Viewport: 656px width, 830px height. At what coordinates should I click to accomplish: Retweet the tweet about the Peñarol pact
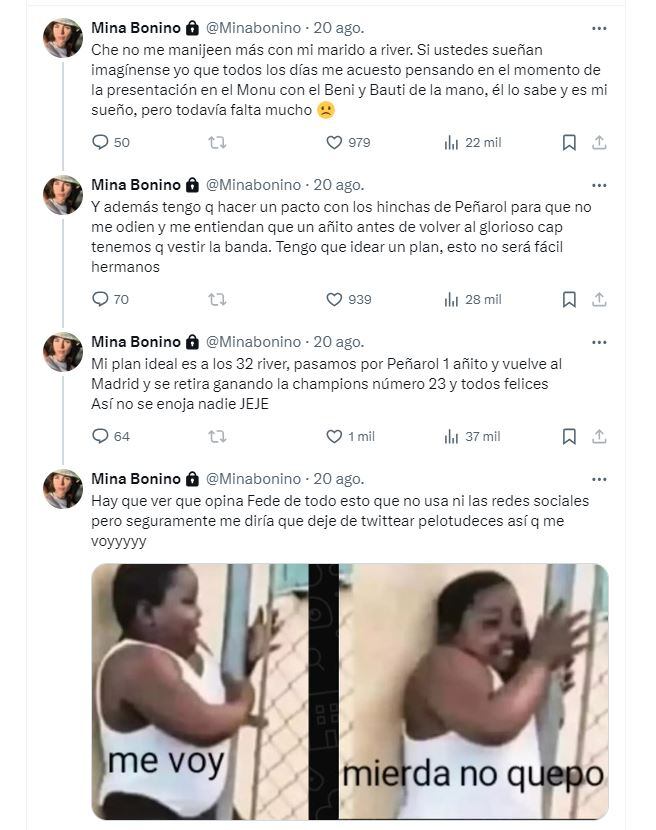pyautogui.click(x=216, y=299)
